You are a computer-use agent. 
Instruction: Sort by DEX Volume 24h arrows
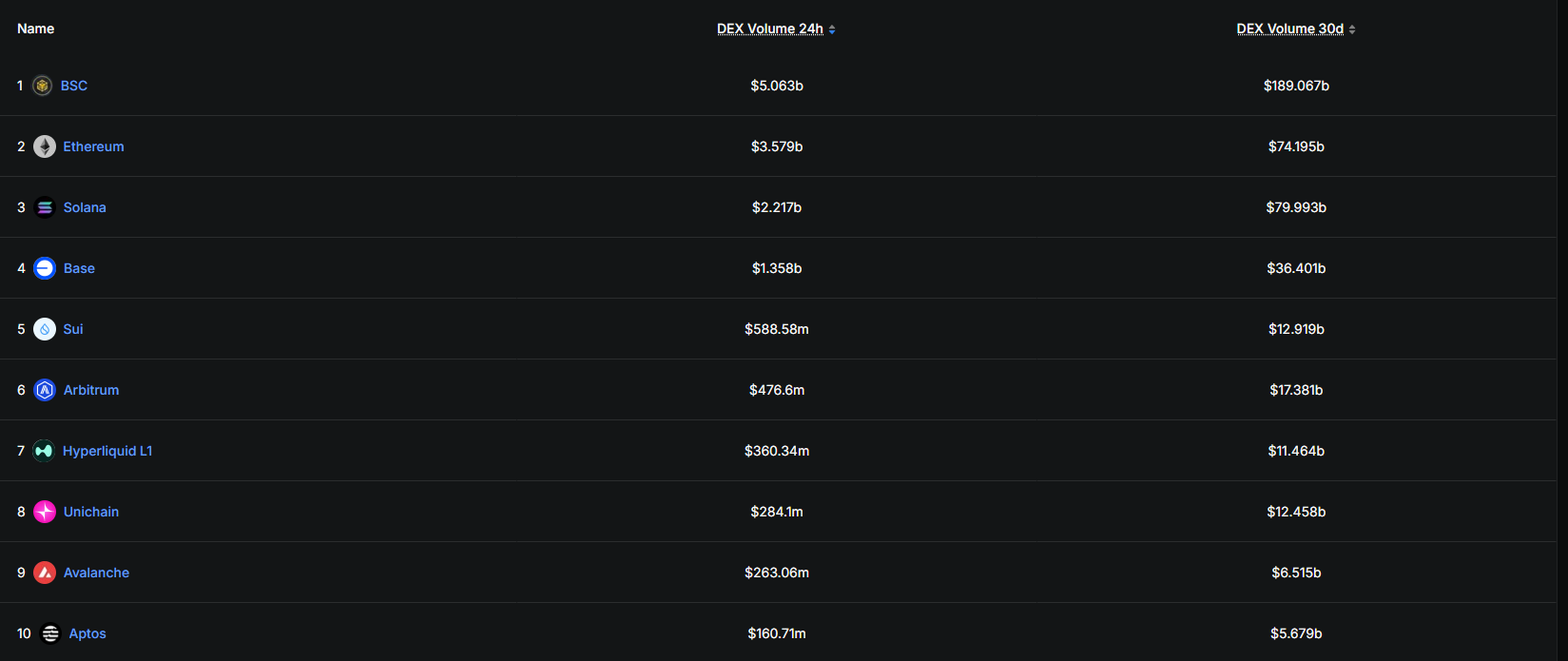tap(832, 29)
